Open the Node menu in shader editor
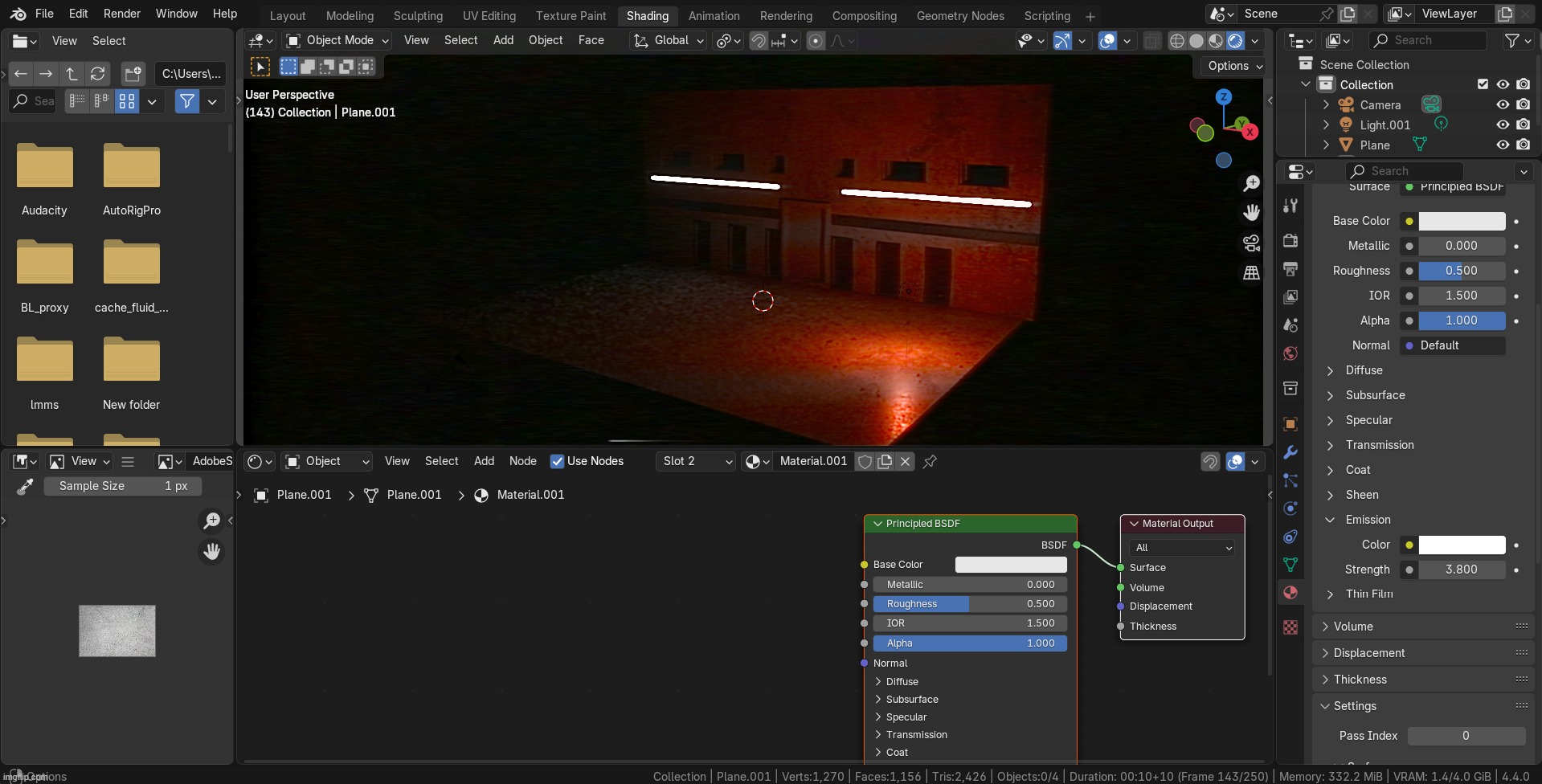Screen dimensions: 1542x784 point(522,461)
